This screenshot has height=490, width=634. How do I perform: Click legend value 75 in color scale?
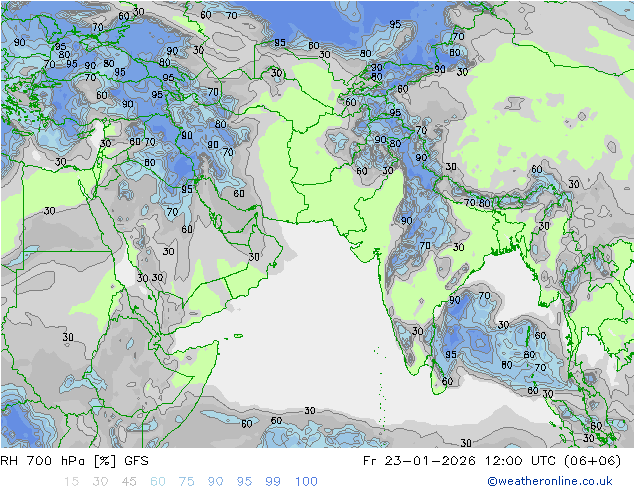(186, 482)
